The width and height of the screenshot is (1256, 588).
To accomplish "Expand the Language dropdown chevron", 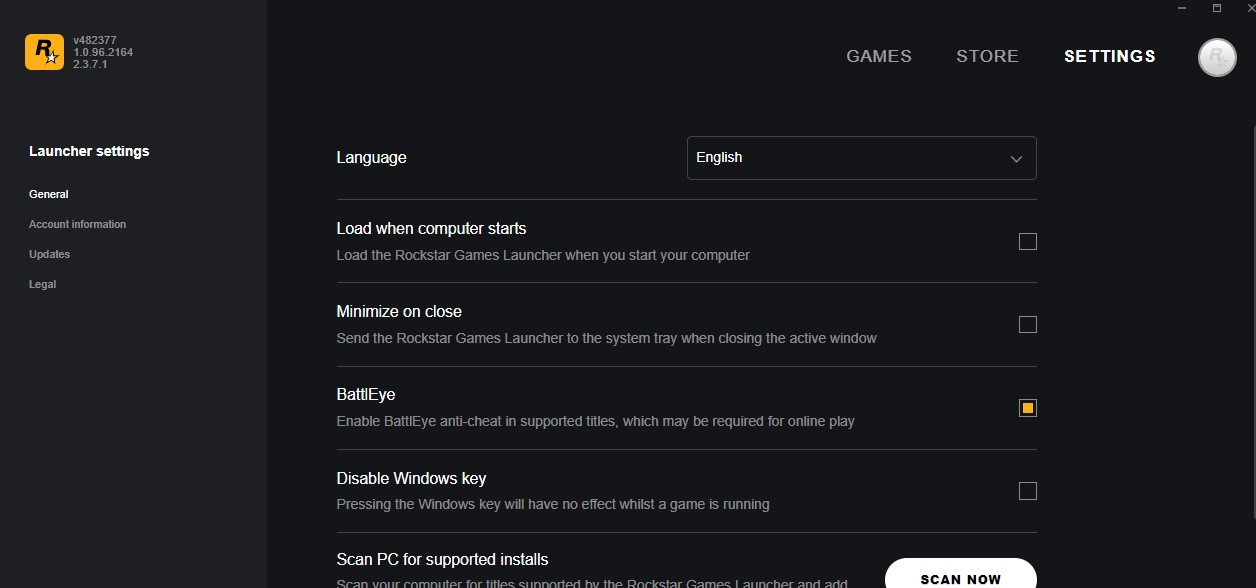I will (1016, 158).
